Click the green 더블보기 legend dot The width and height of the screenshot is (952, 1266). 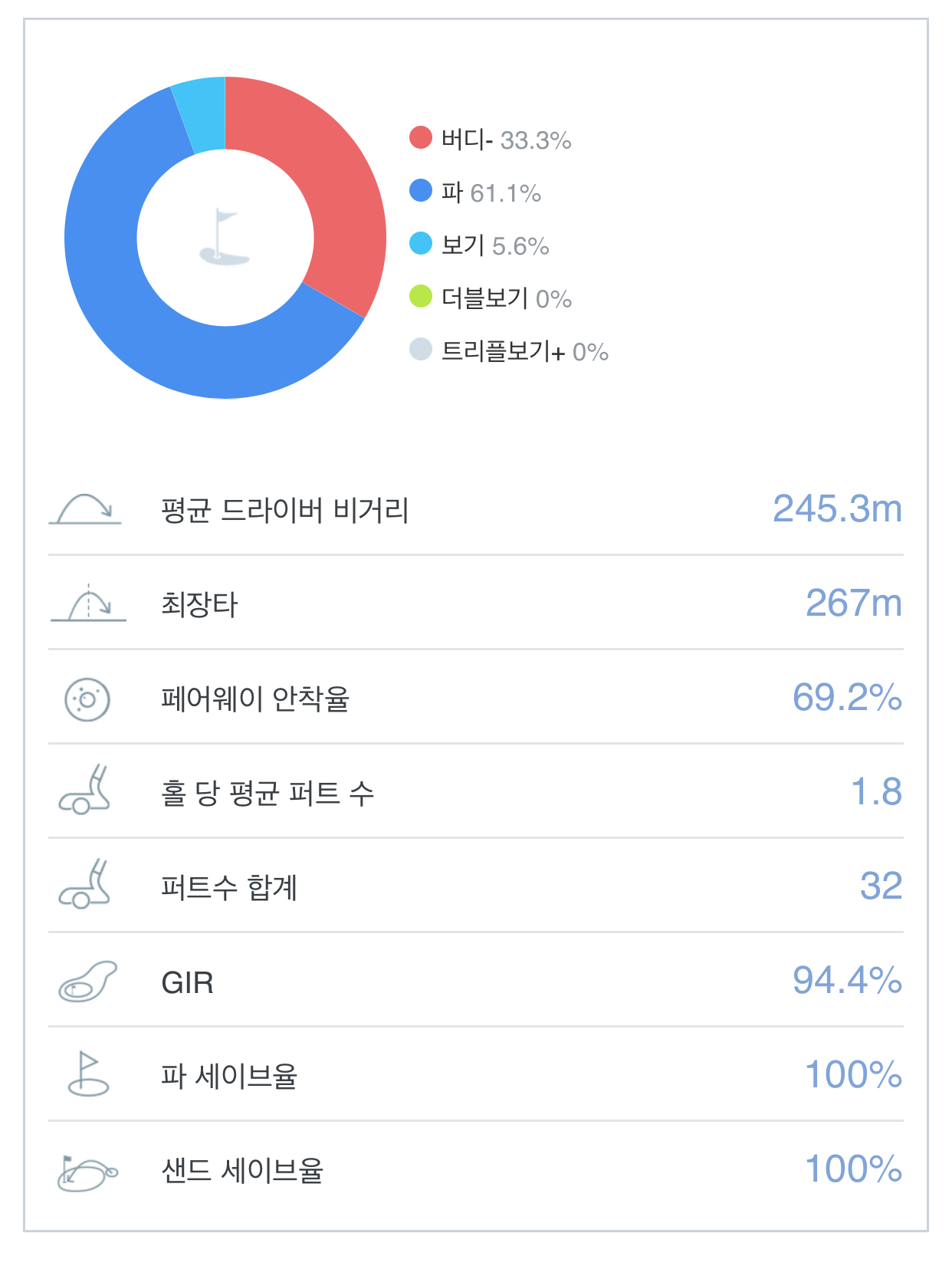(421, 297)
